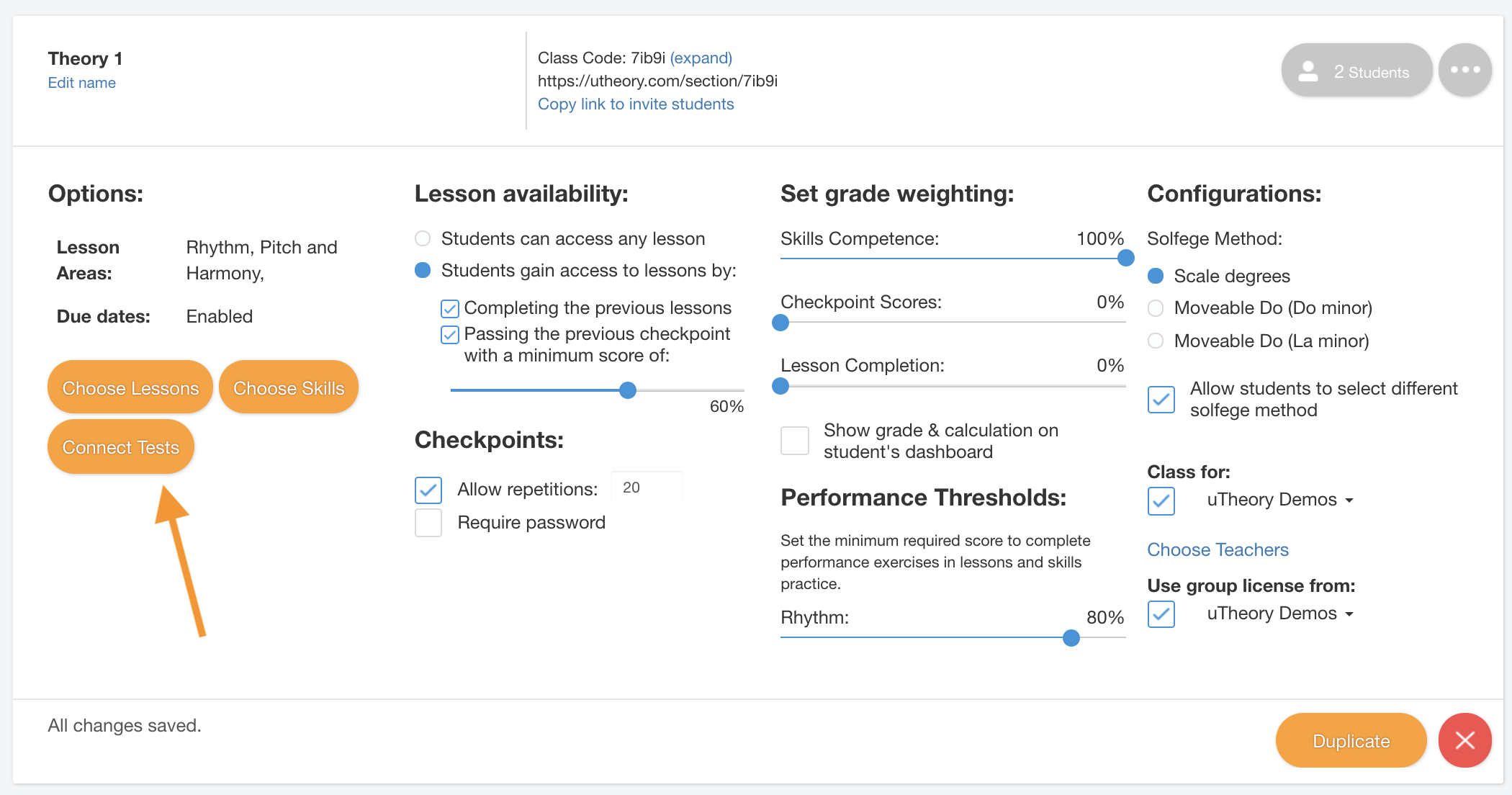The image size is (1512, 795).
Task: Click Edit name link
Action: [83, 82]
